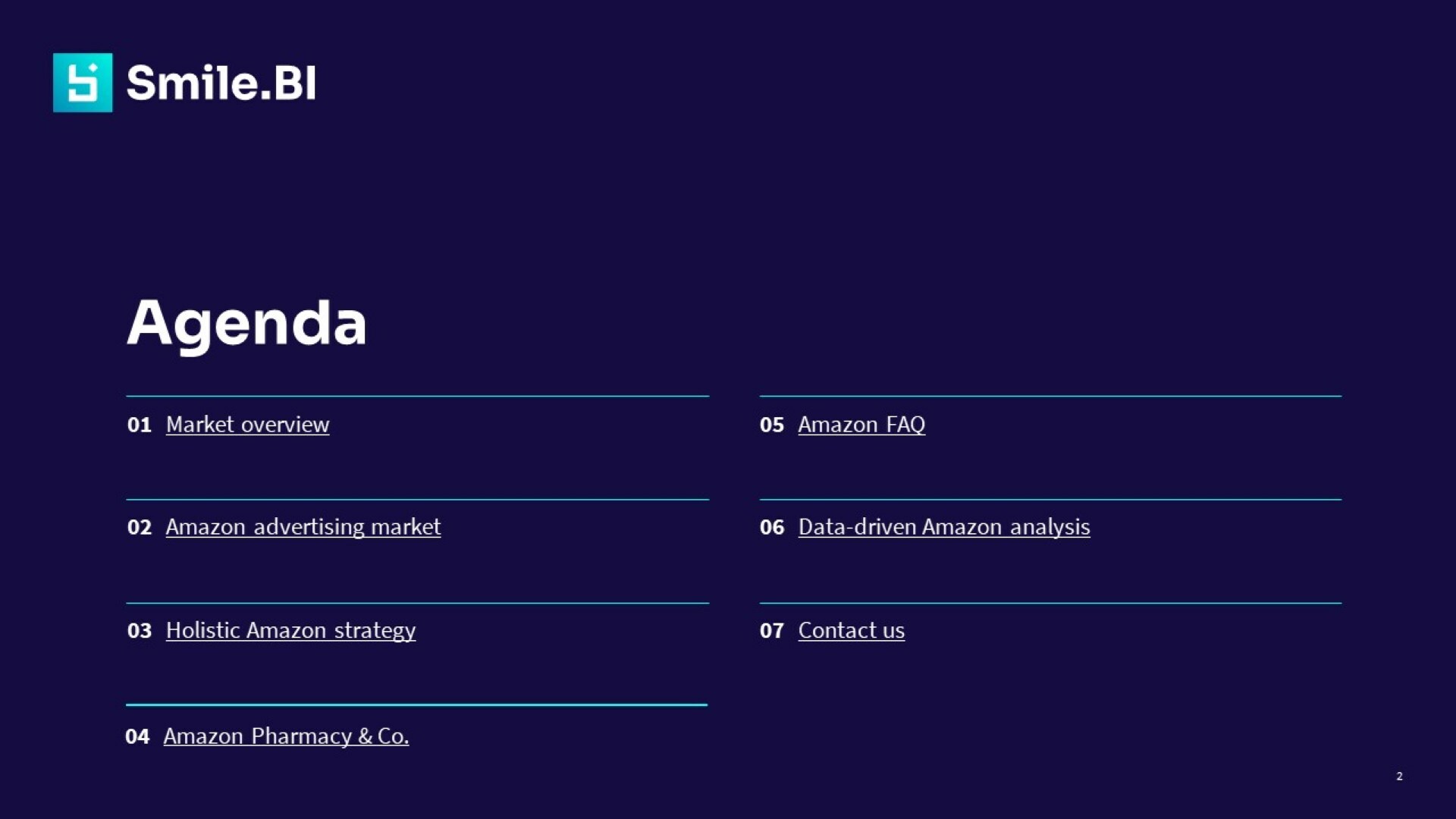Click the section number 06
This screenshot has height=819, width=1456.
pos(772,528)
